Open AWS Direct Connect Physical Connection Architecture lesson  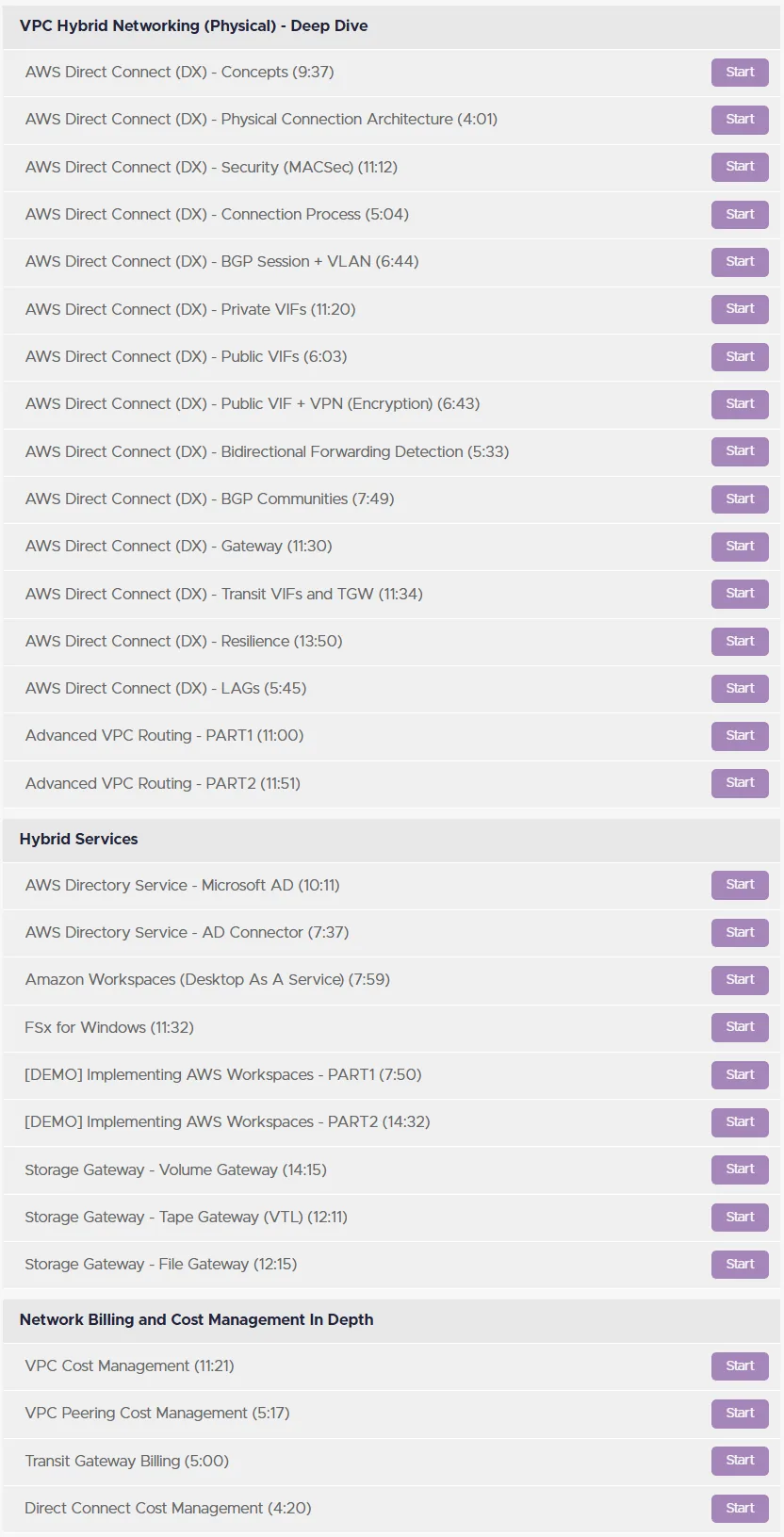pos(261,120)
